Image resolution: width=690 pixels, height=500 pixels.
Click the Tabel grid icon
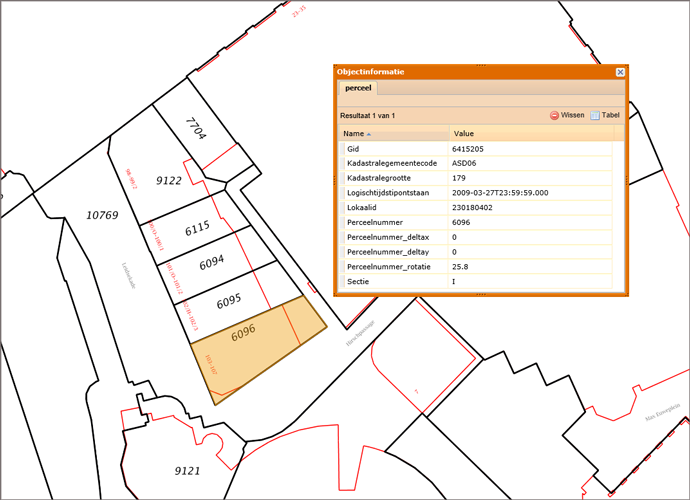[595, 115]
